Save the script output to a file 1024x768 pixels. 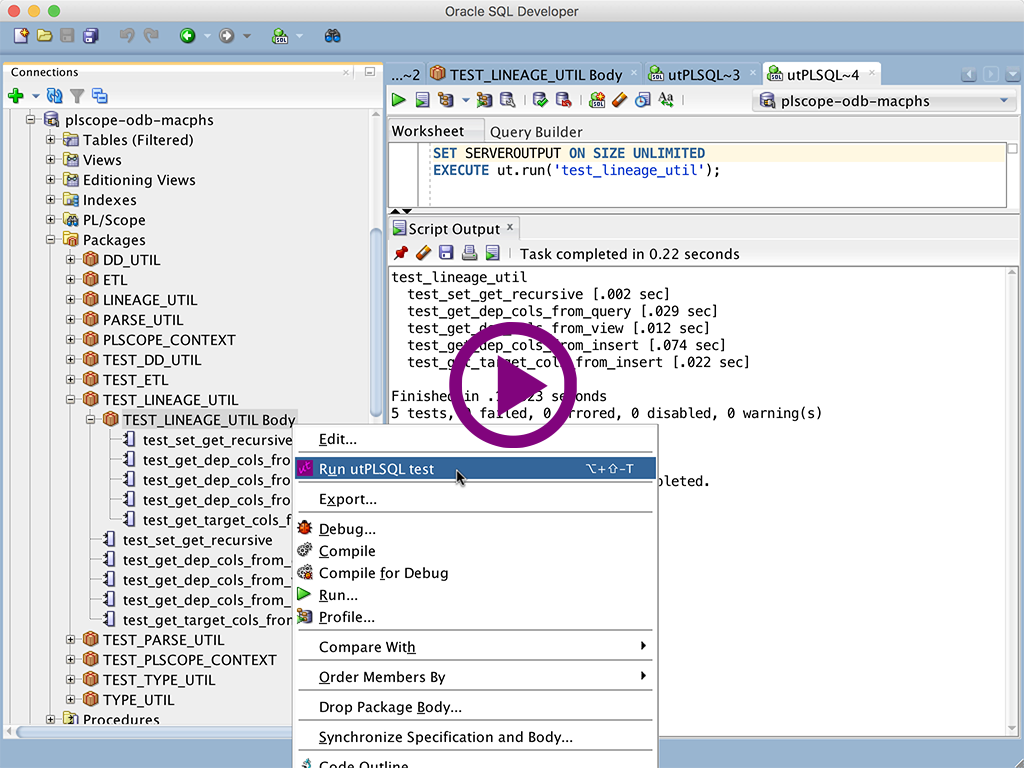pos(445,253)
